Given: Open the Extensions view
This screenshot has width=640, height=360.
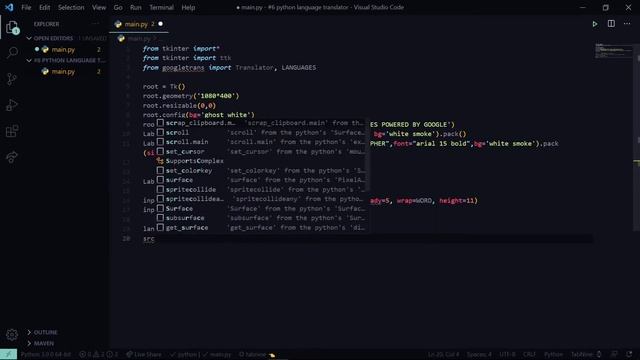Looking at the screenshot, I should pos(12,131).
